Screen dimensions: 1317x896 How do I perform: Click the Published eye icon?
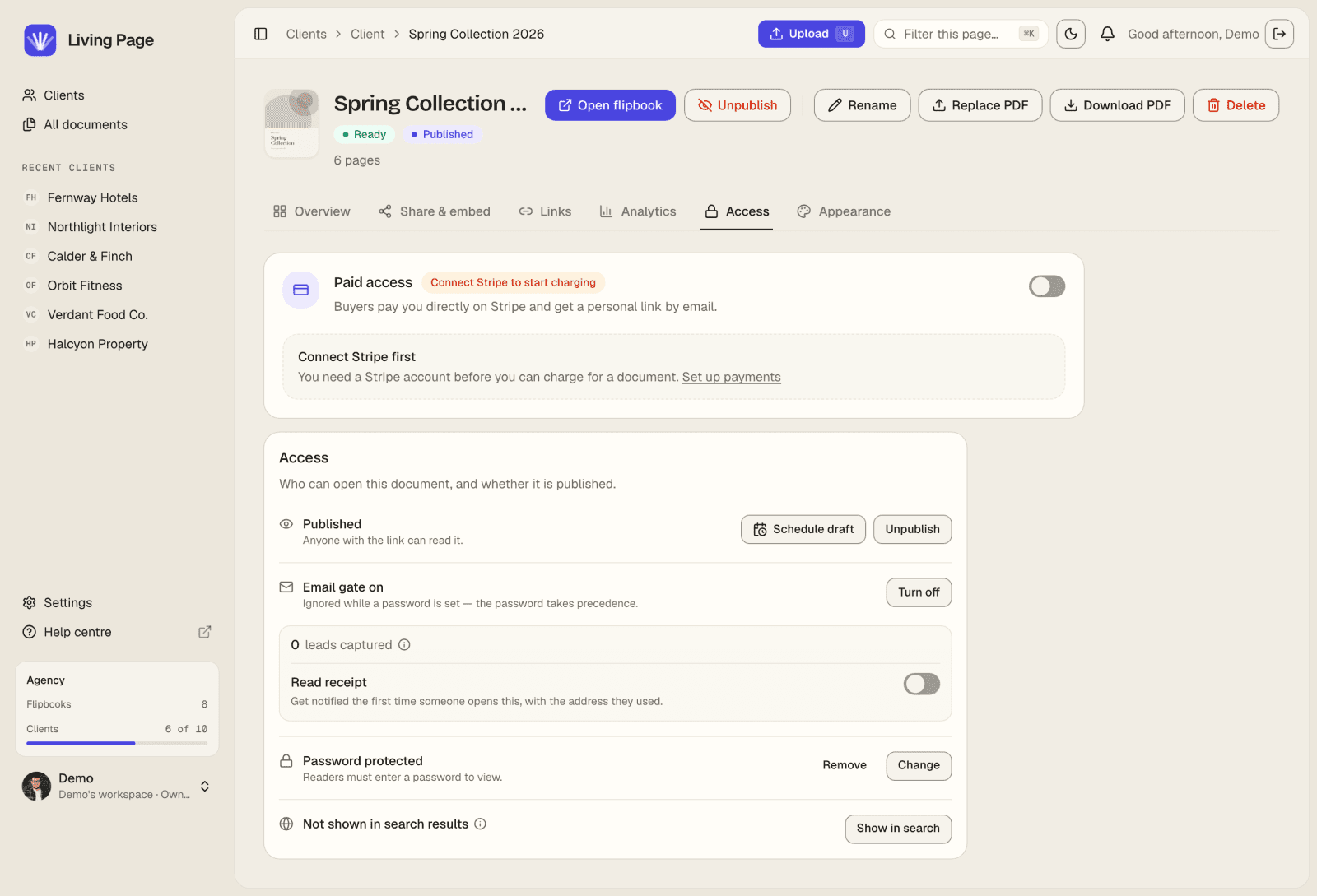286,524
